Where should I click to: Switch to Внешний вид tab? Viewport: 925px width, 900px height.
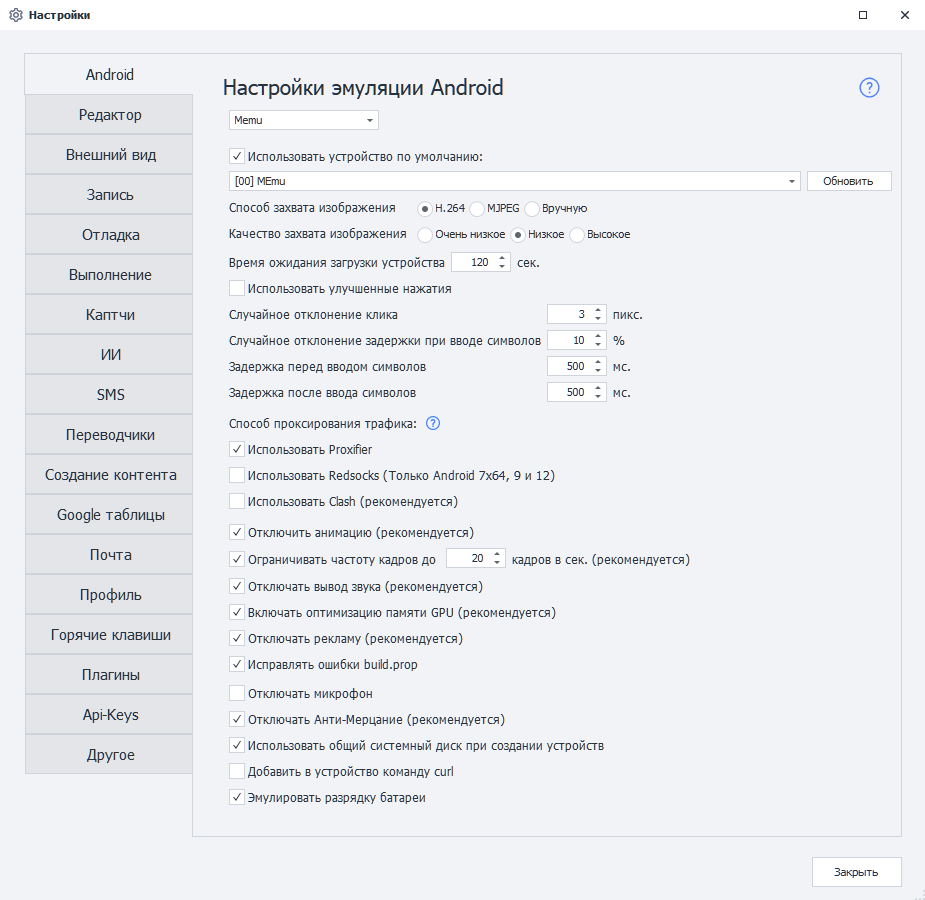pos(109,155)
